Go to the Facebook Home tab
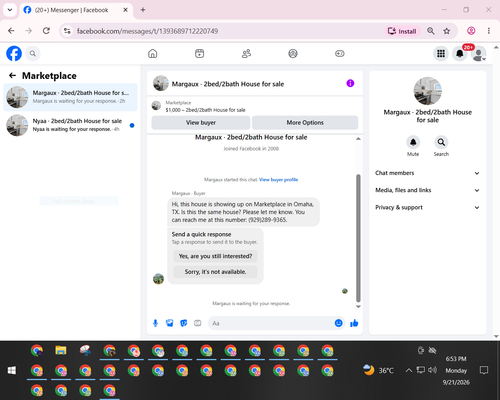 tap(153, 53)
